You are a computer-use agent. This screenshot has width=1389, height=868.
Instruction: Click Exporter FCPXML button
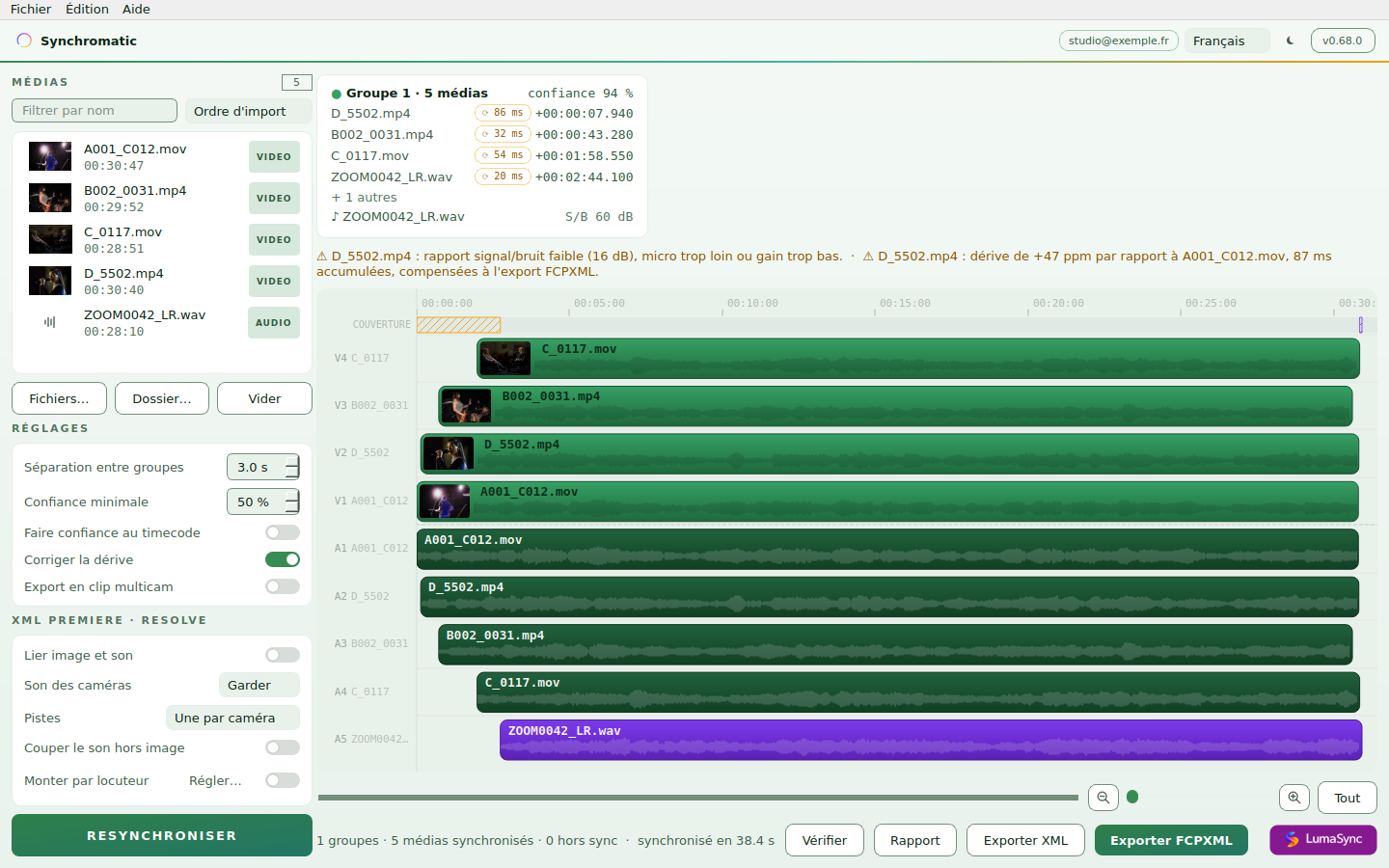click(x=1171, y=840)
